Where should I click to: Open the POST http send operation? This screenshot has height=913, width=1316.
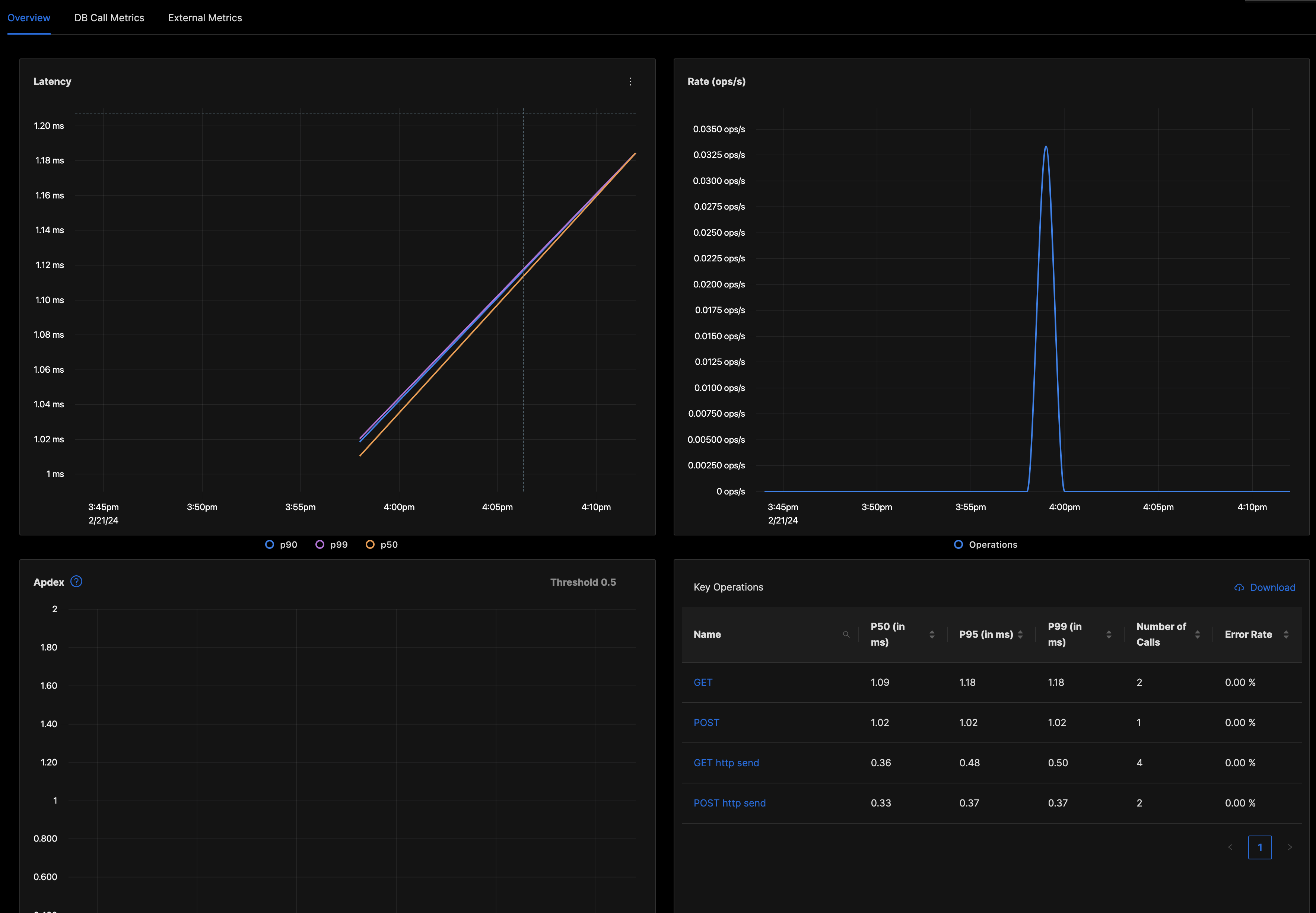pos(729,803)
